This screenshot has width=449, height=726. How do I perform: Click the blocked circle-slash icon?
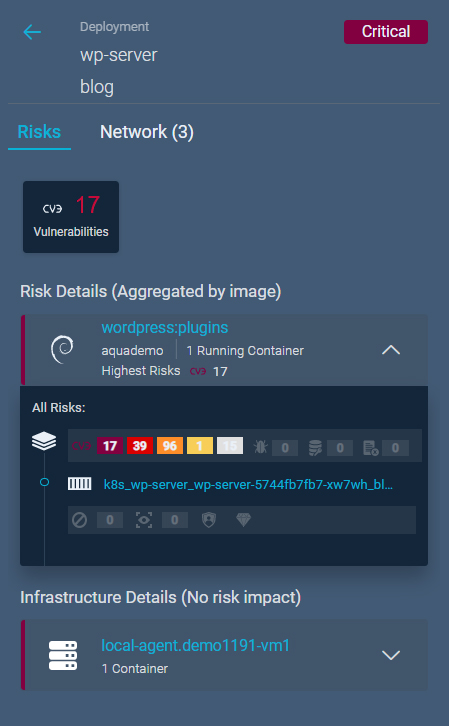[80, 520]
